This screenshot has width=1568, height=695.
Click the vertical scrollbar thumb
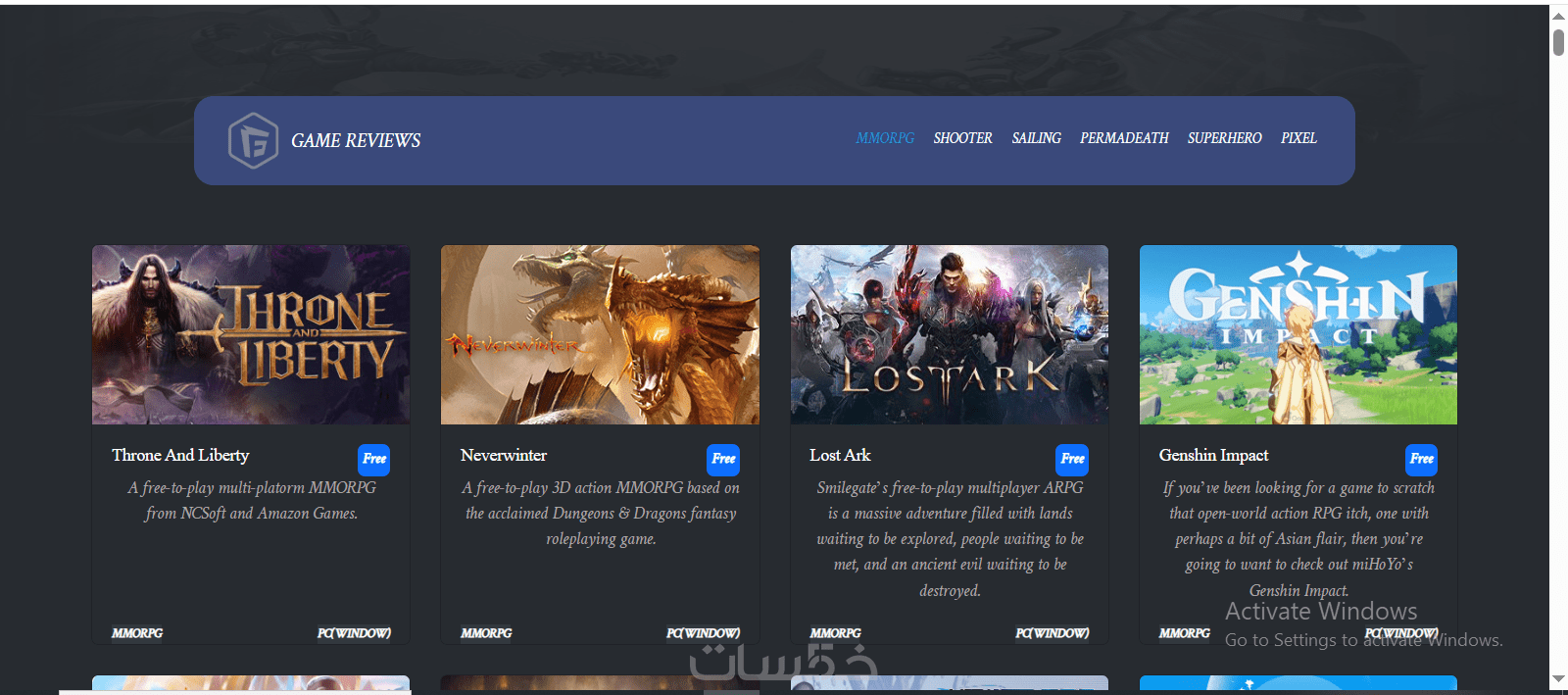point(1558,42)
